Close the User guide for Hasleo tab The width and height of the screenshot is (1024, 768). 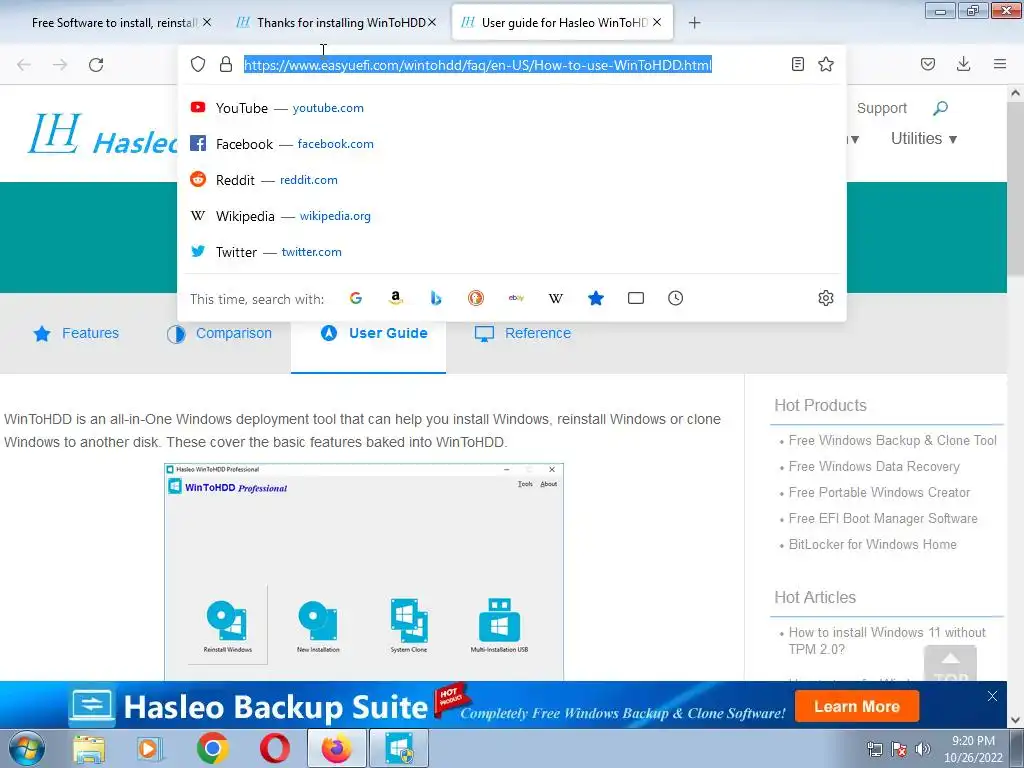(x=657, y=22)
